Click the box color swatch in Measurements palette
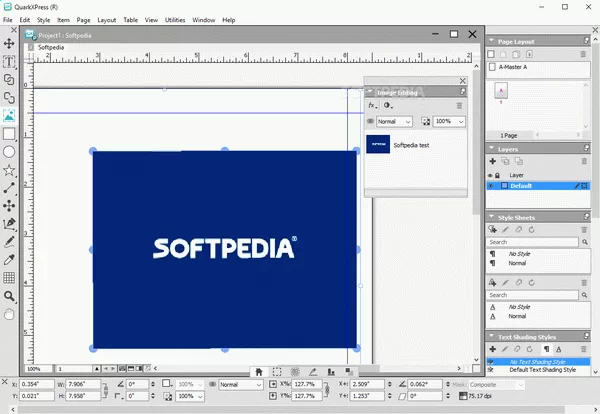The width and height of the screenshot is (600, 414). 166,384
